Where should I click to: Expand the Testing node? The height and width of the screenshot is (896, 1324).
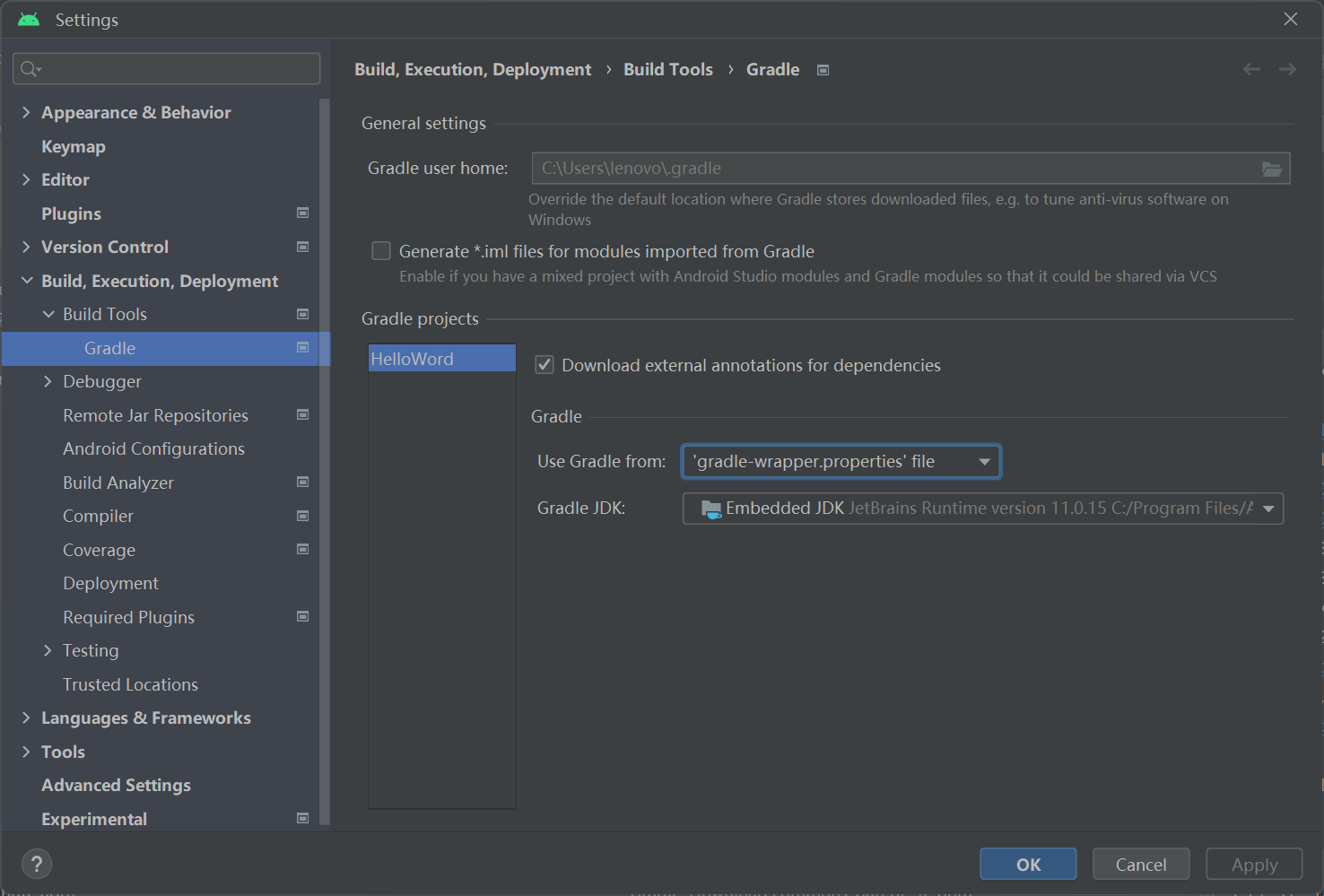pos(48,650)
